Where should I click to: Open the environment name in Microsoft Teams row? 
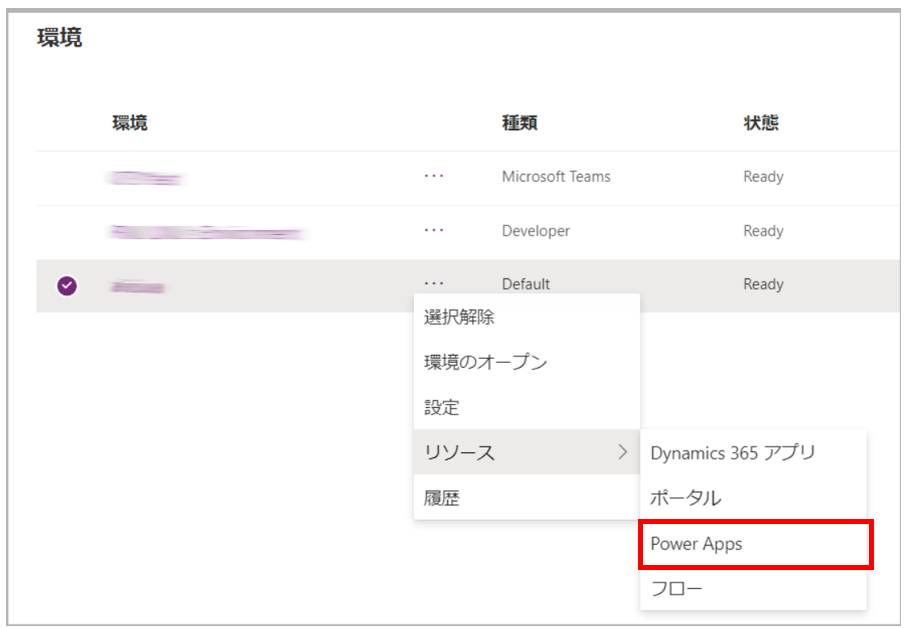click(147, 178)
